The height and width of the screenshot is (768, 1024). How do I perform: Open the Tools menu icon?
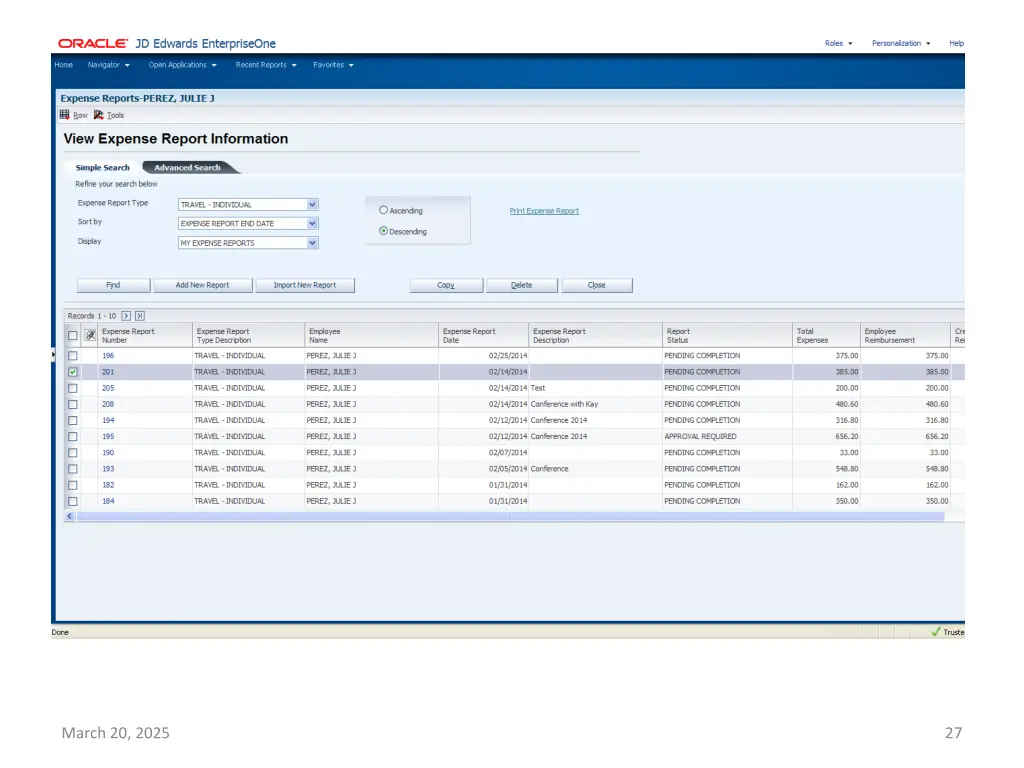[99, 115]
